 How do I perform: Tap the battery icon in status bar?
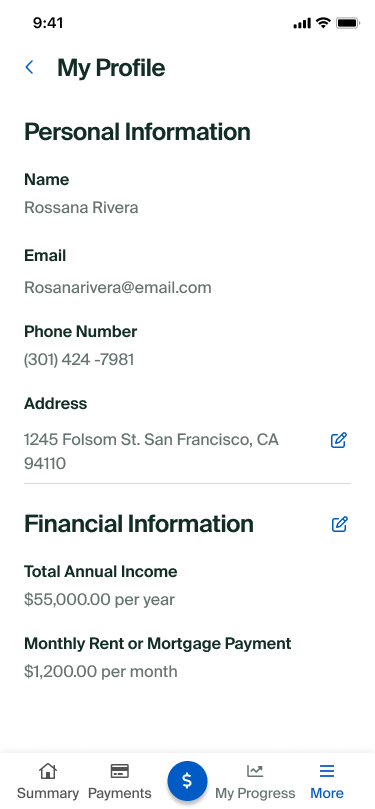[348, 23]
